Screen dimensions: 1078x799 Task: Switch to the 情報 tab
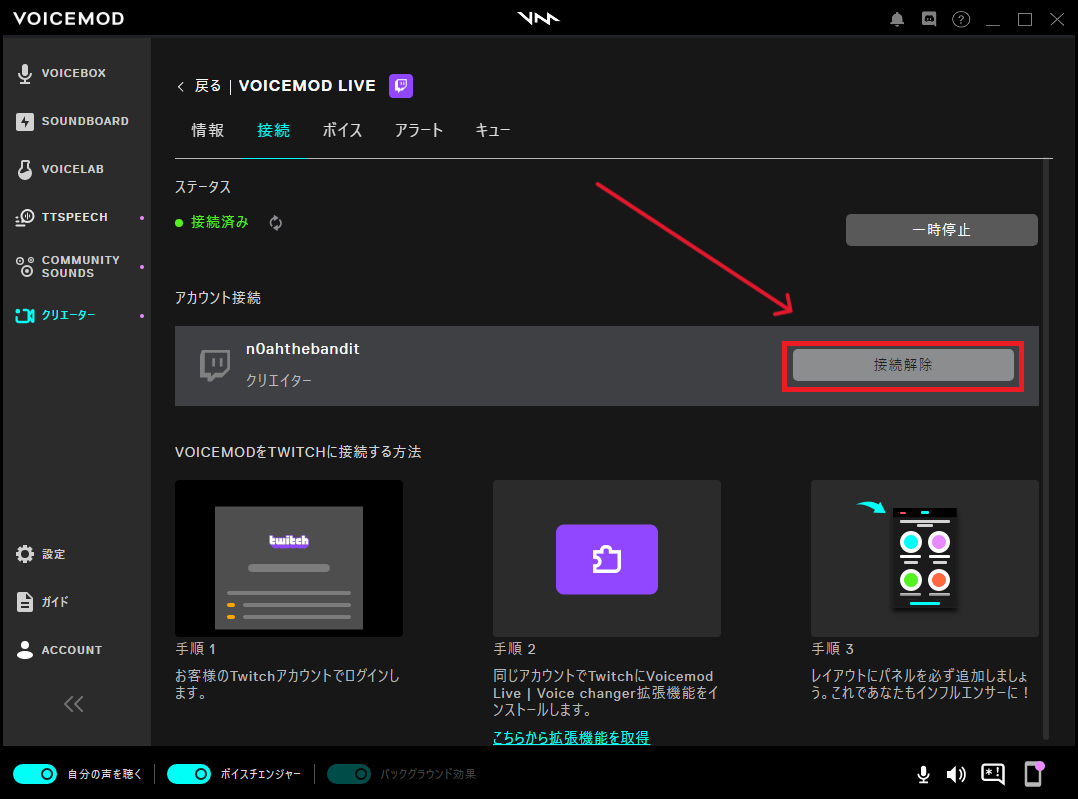tap(208, 131)
